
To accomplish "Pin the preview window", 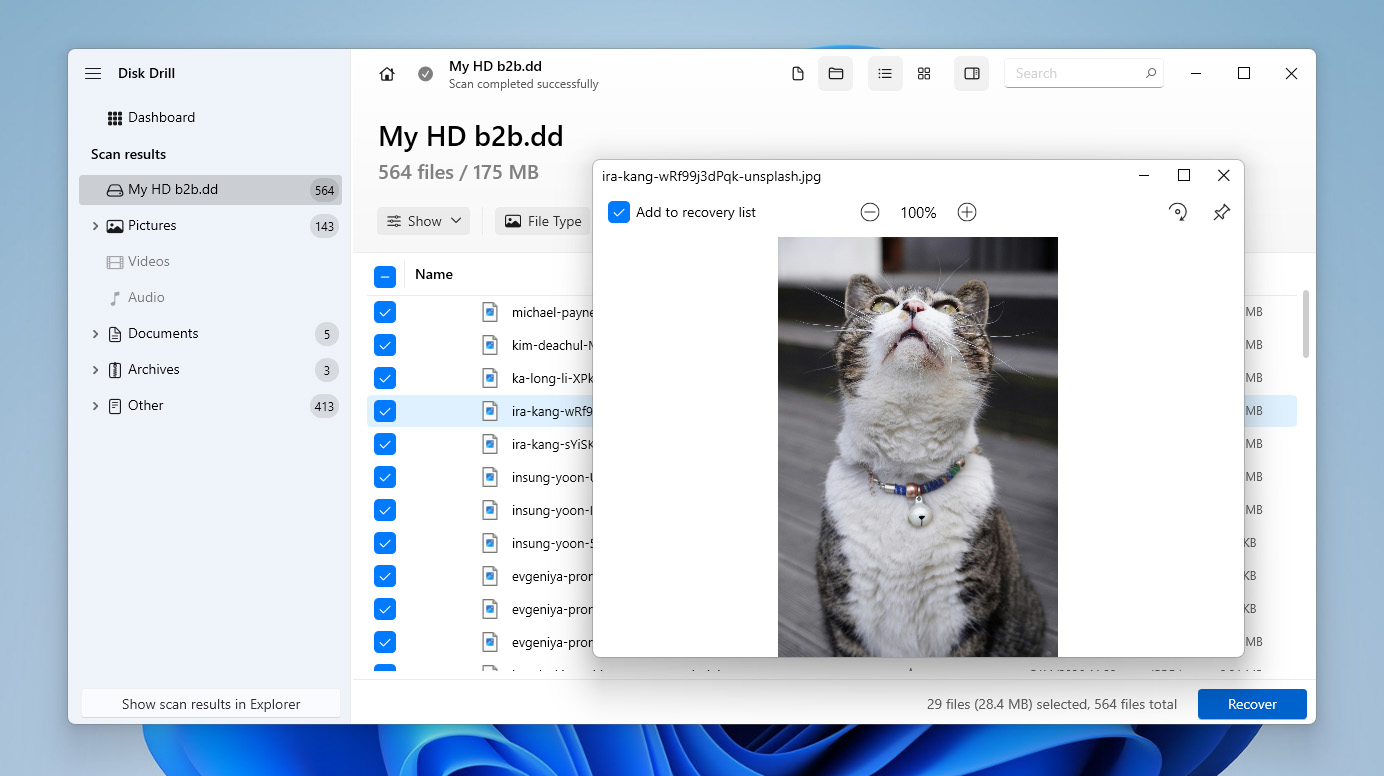I will 1221,212.
